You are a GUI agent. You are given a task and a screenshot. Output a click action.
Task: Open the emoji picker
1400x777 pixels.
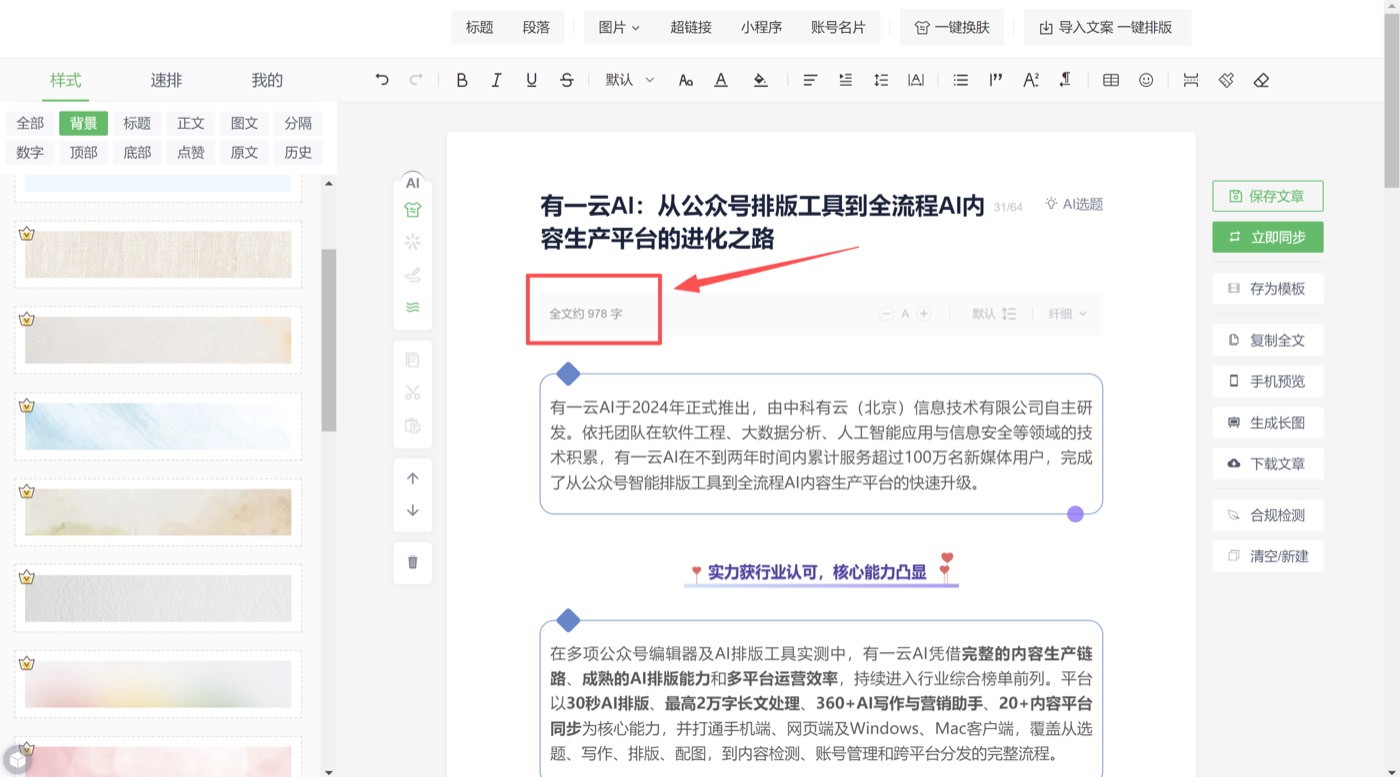pyautogui.click(x=1146, y=80)
